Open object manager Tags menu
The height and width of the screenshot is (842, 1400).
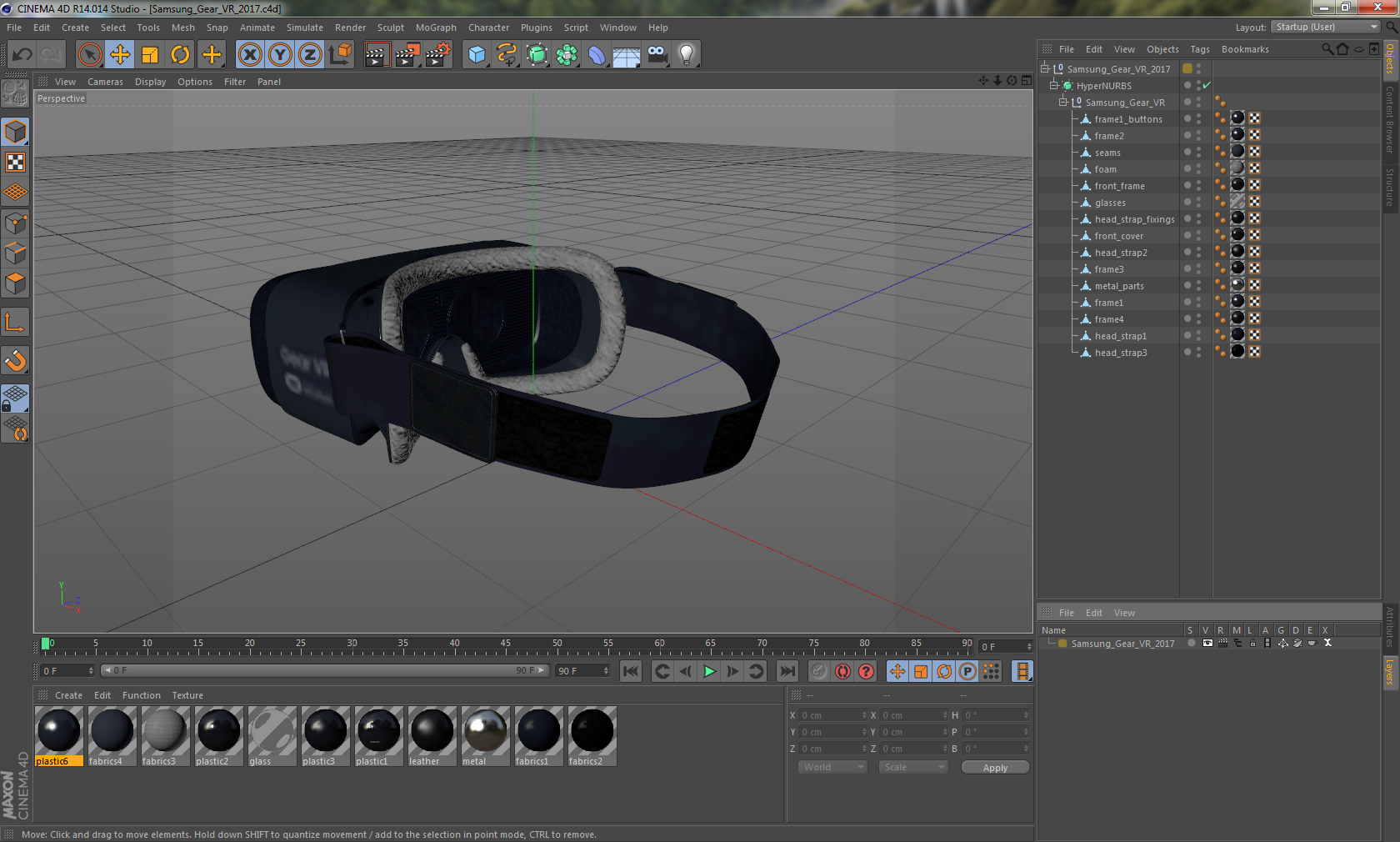(x=1200, y=49)
